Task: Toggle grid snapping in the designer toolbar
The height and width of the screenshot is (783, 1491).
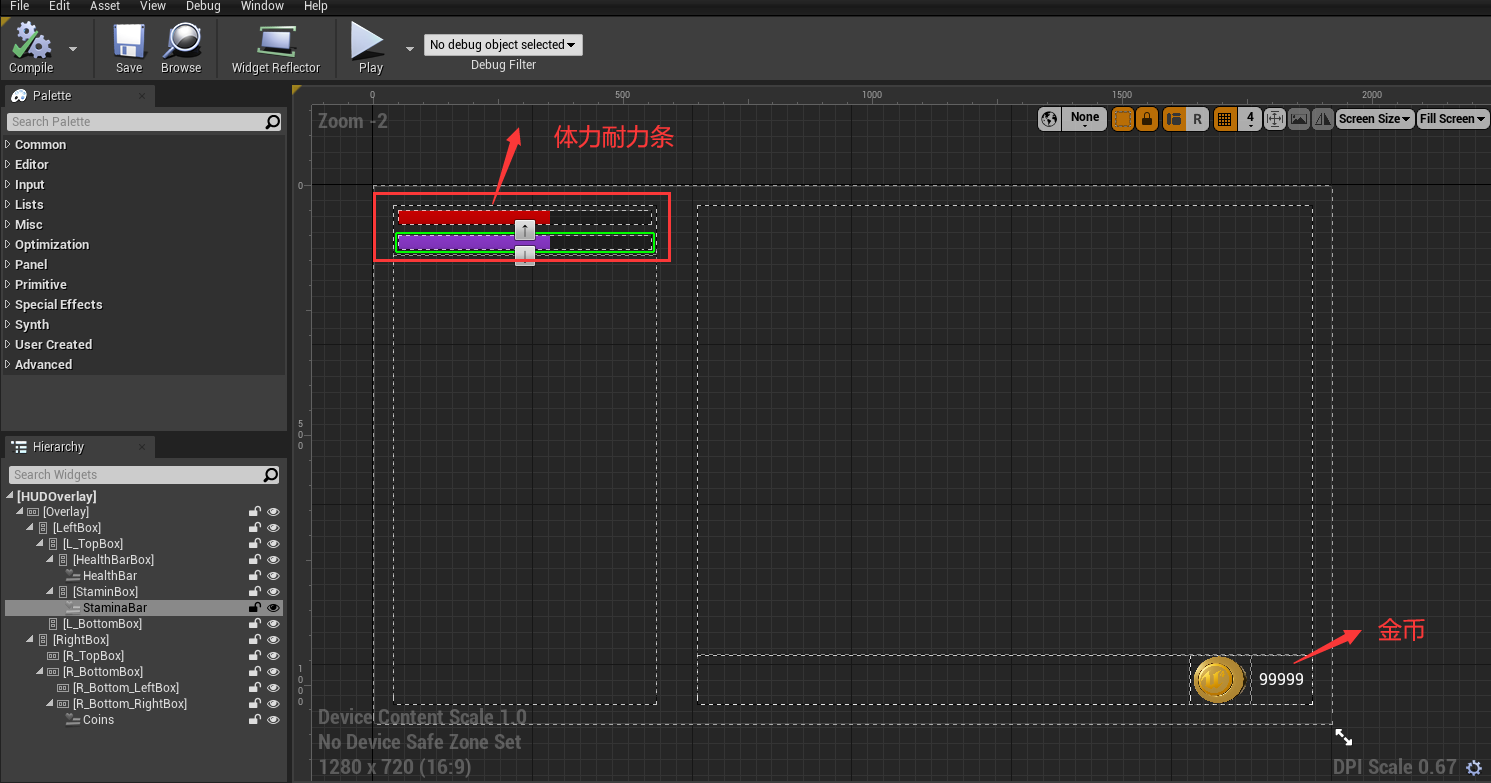Action: (1224, 118)
